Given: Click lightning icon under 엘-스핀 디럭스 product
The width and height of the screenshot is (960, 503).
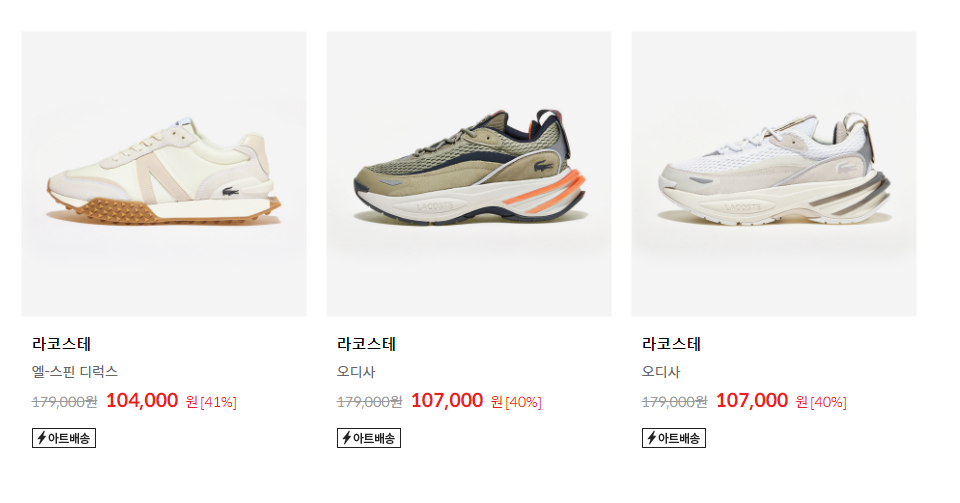Looking at the screenshot, I should click(42, 438).
